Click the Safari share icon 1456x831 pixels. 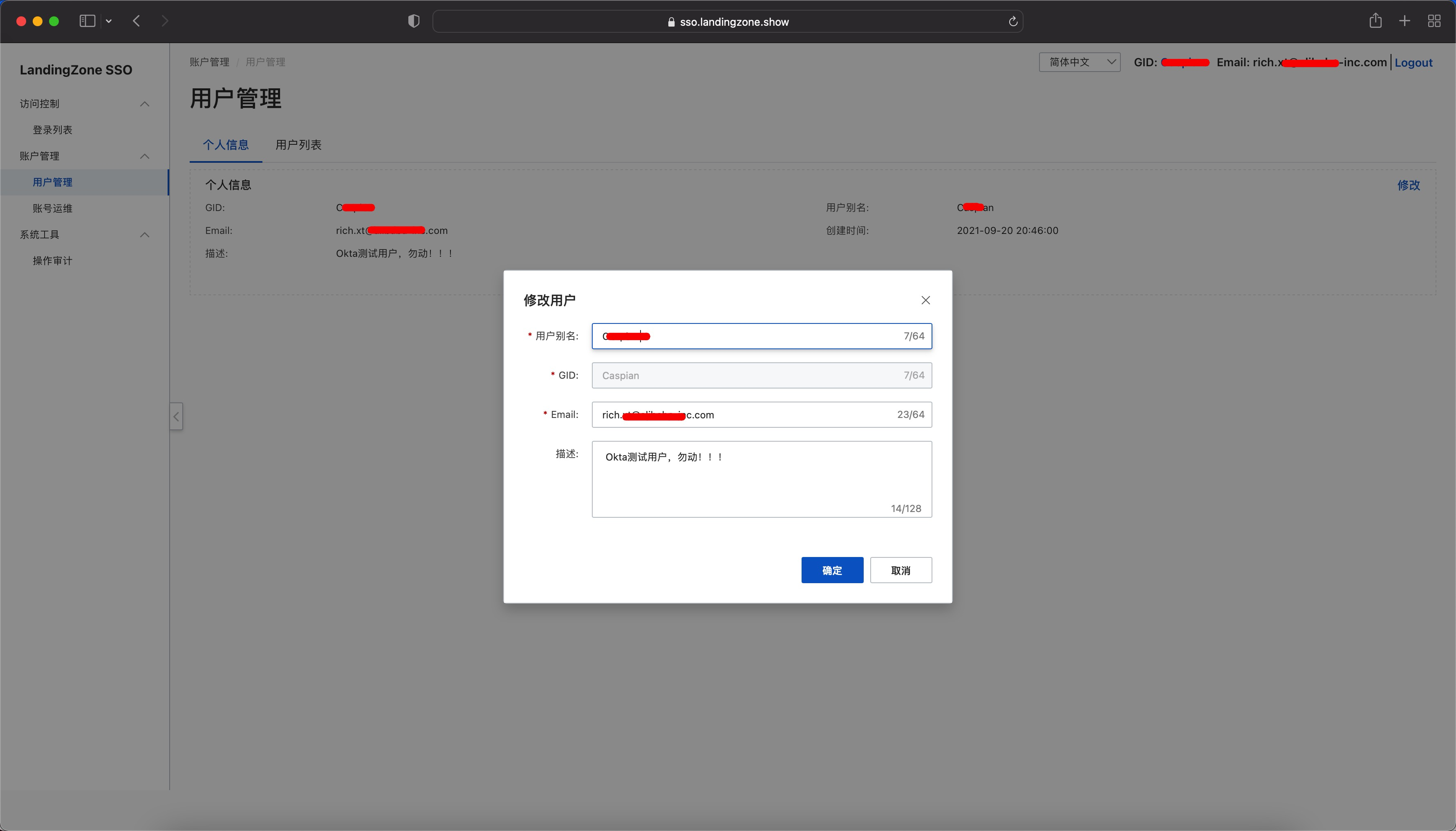click(x=1375, y=21)
